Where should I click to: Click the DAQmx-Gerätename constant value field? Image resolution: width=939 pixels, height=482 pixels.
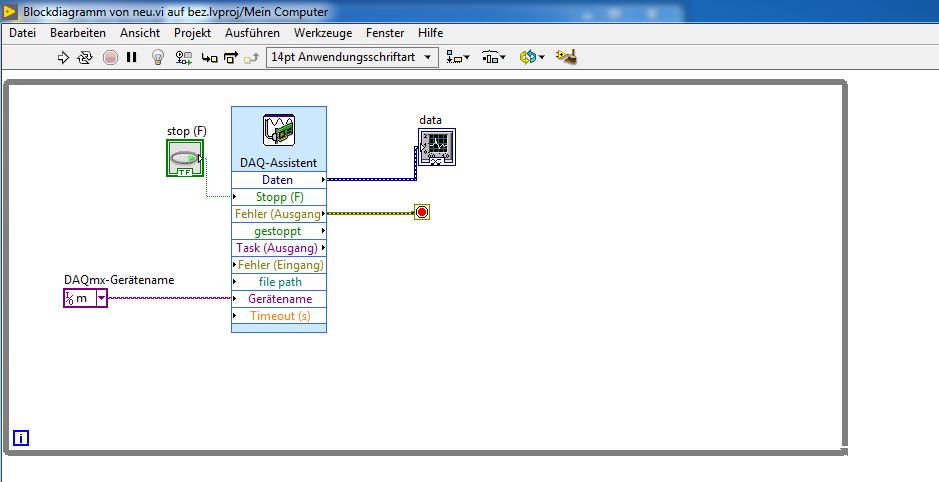pos(80,298)
